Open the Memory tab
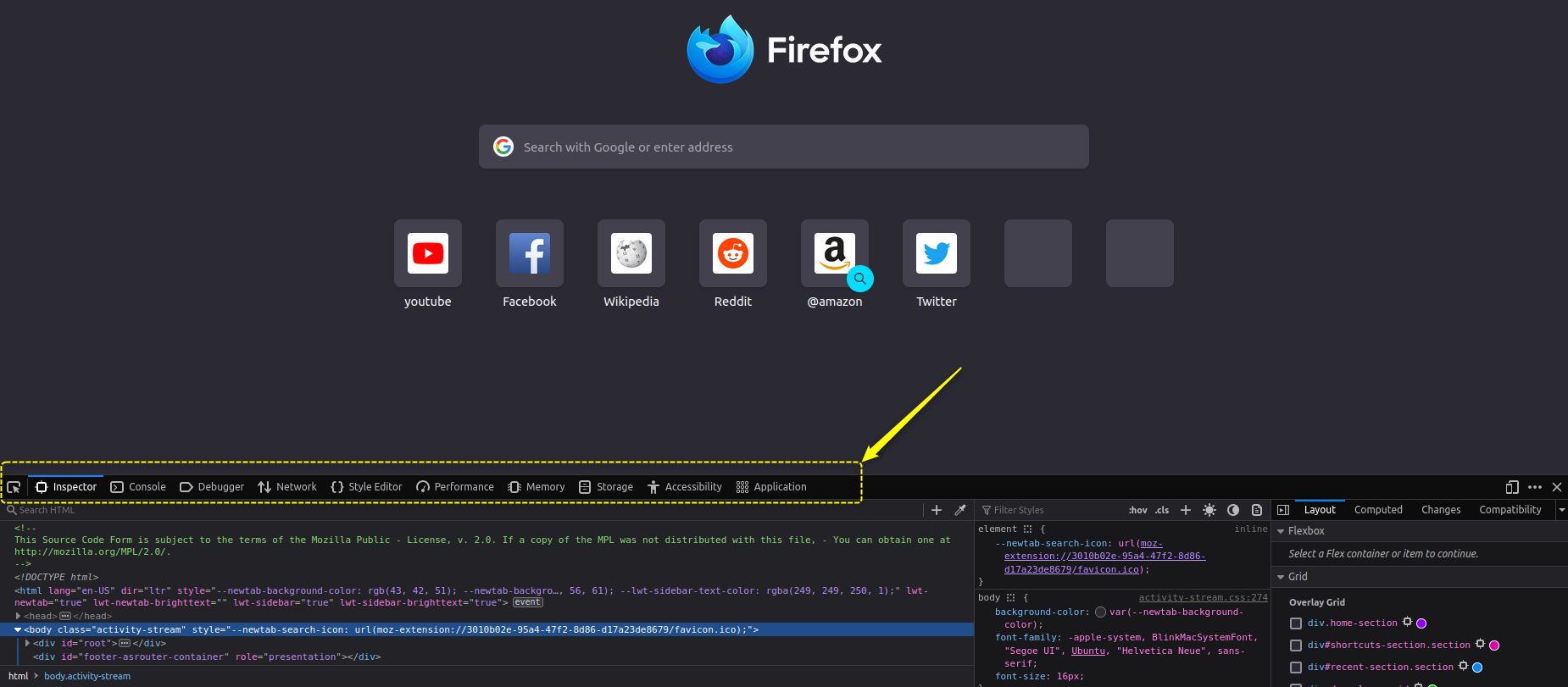The height and width of the screenshot is (687, 1568). pyautogui.click(x=537, y=487)
